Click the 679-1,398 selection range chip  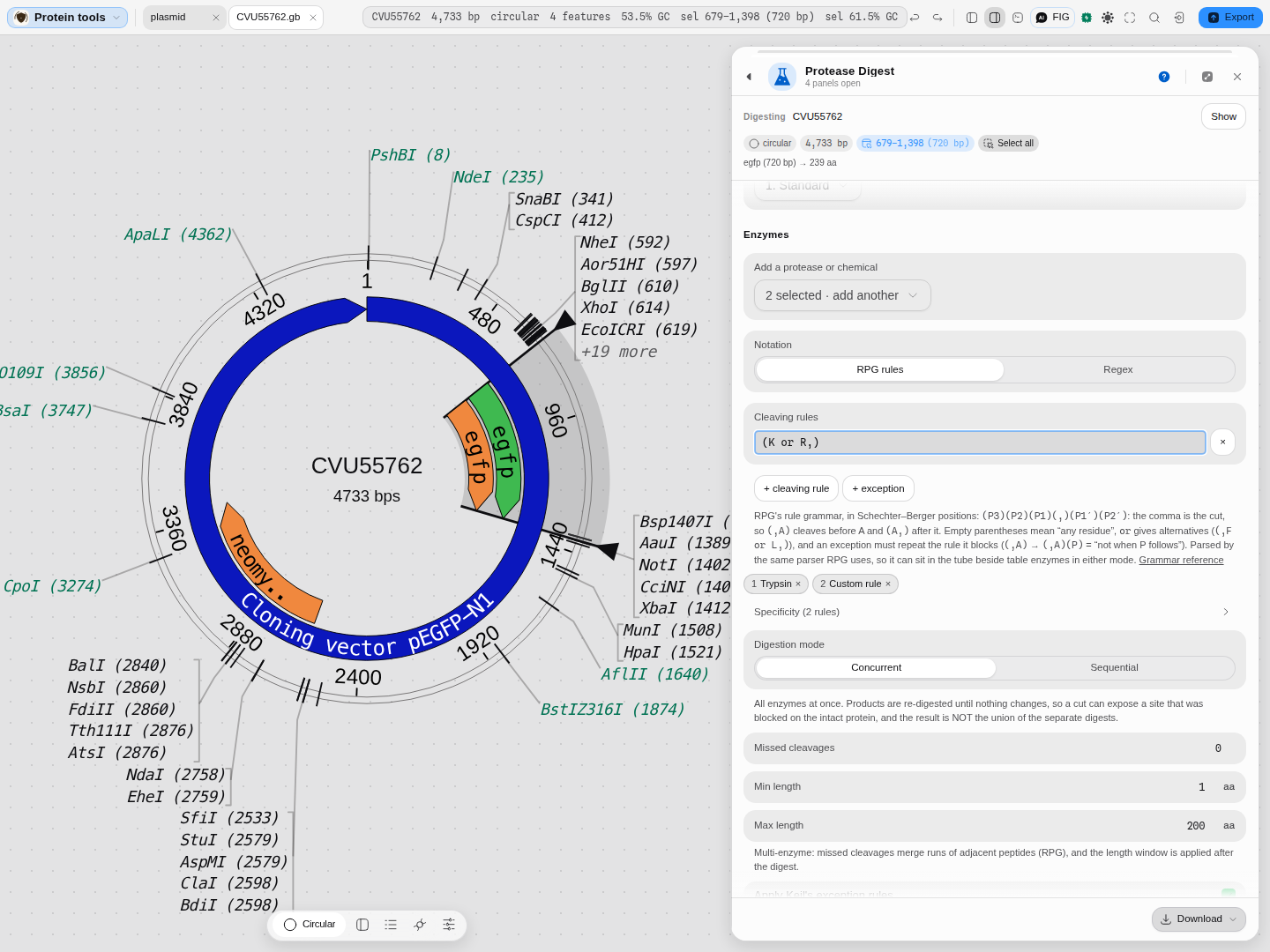coord(915,143)
